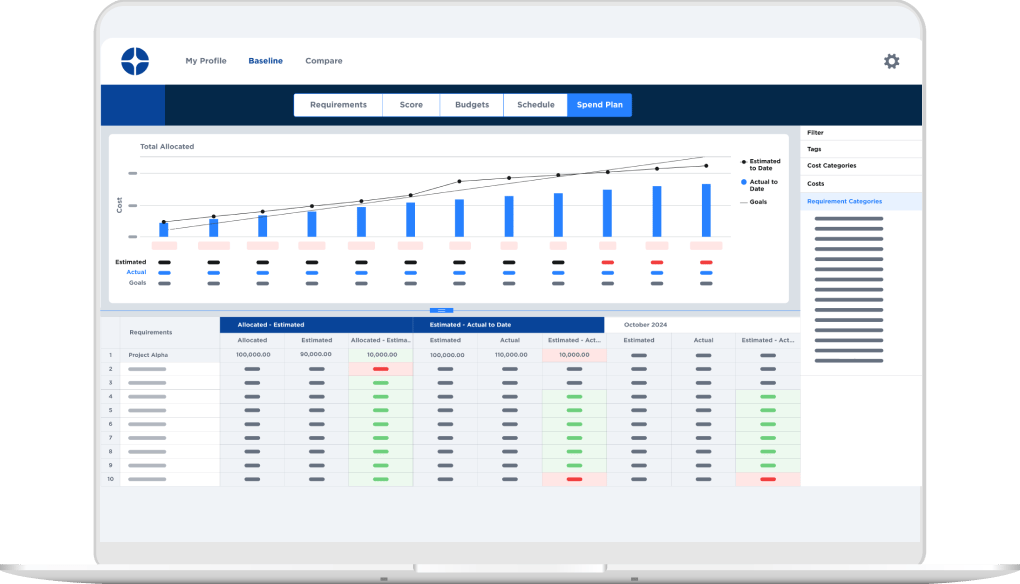
Task: Expand the Cost Categories section
Action: click(861, 166)
